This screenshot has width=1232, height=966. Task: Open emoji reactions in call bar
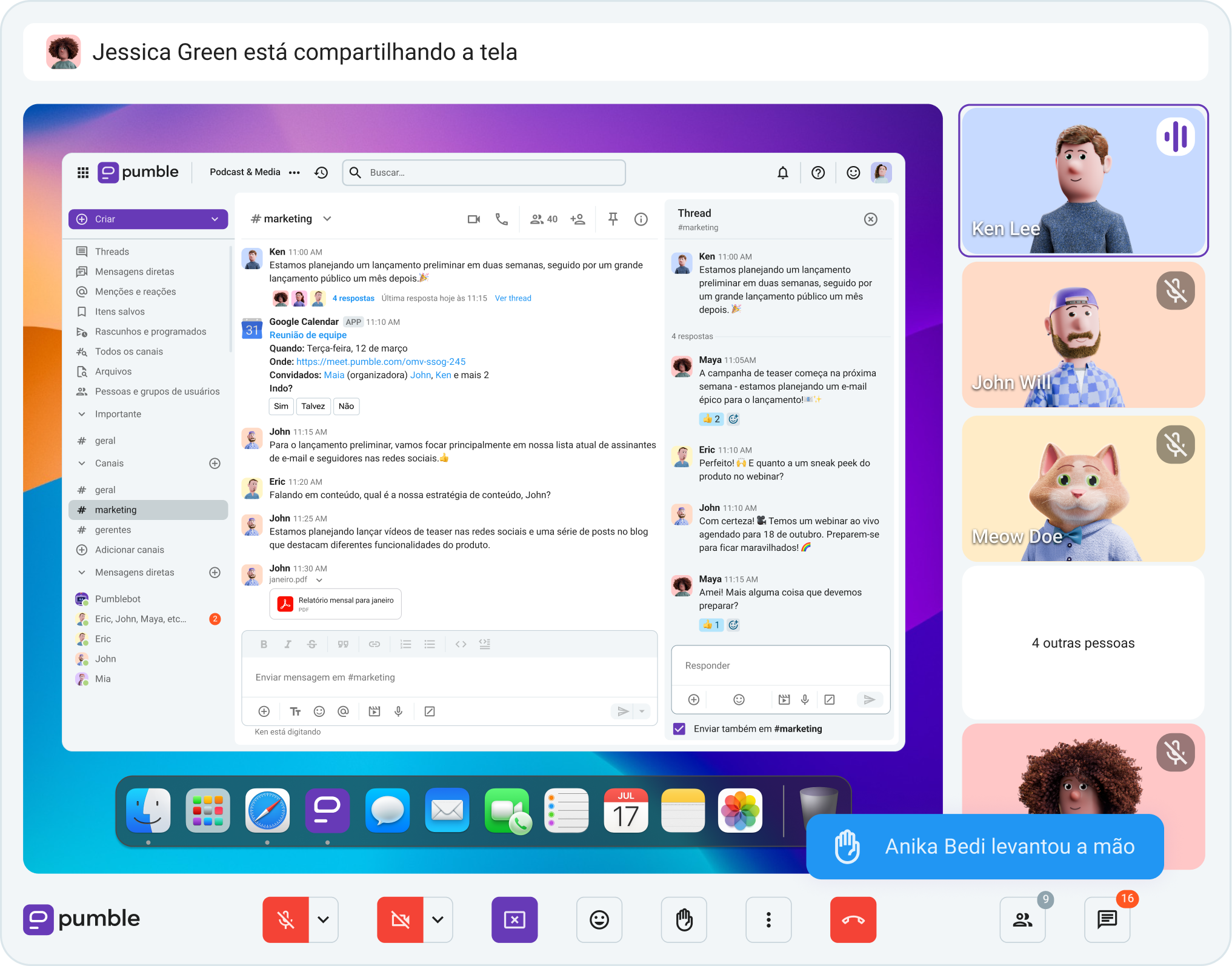(x=599, y=919)
